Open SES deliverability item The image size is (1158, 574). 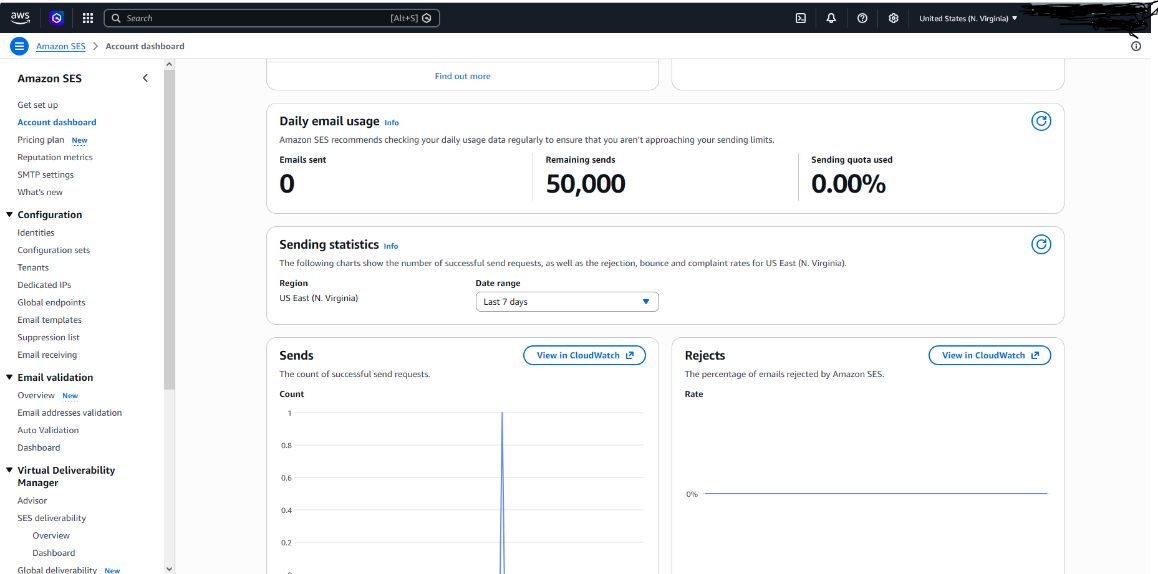[52, 518]
